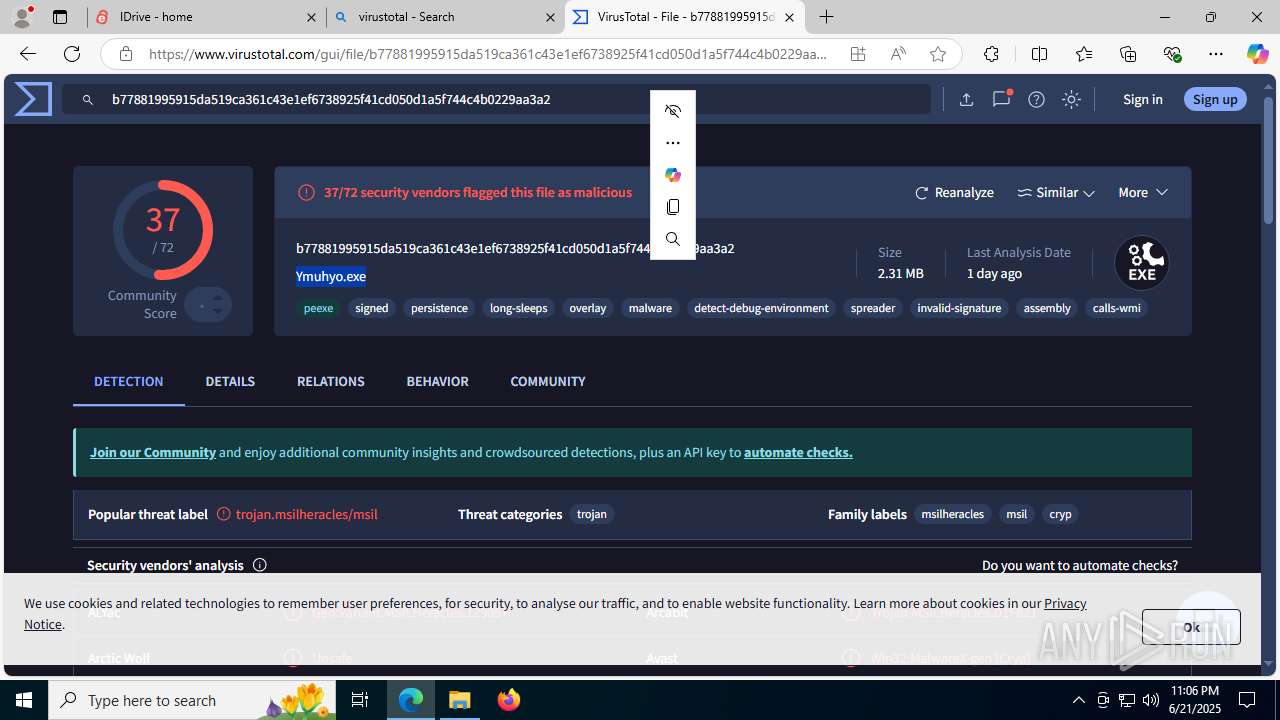The width and height of the screenshot is (1280, 720).
Task: Open the Windows Start menu
Action: 24,700
